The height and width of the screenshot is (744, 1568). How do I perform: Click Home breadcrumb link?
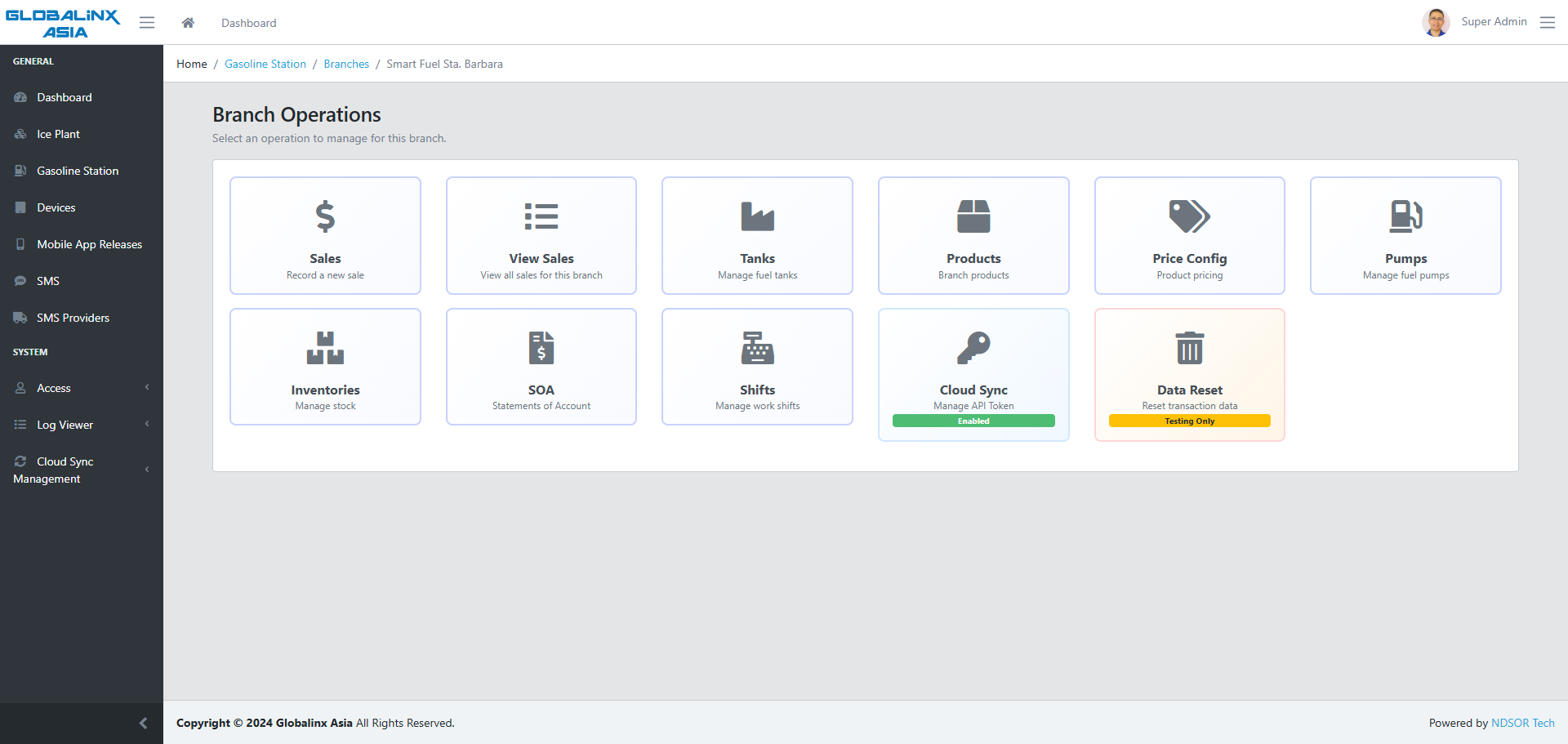pos(192,64)
